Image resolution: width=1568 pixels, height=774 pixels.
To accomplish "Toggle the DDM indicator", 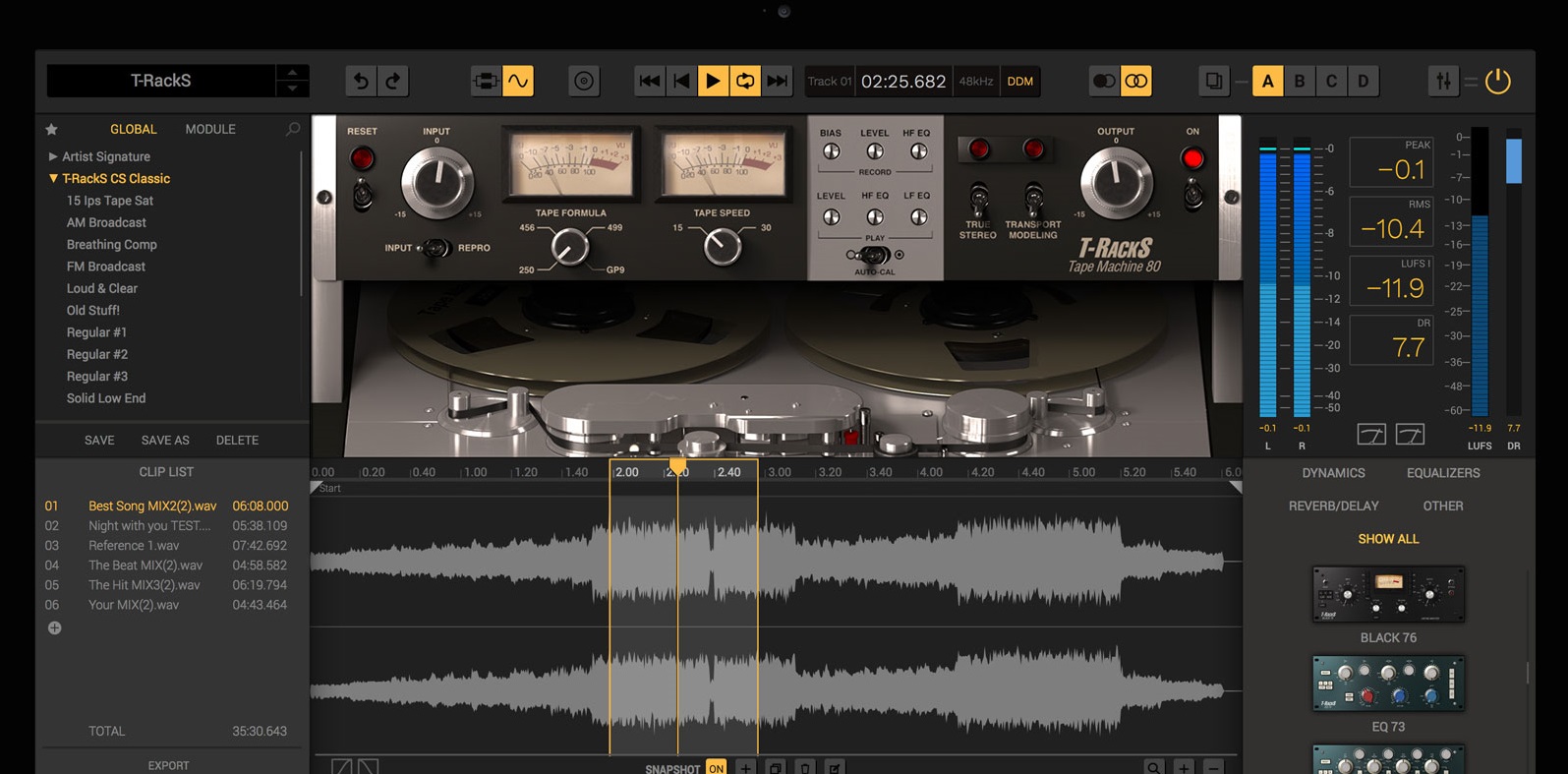I will pos(1020,81).
